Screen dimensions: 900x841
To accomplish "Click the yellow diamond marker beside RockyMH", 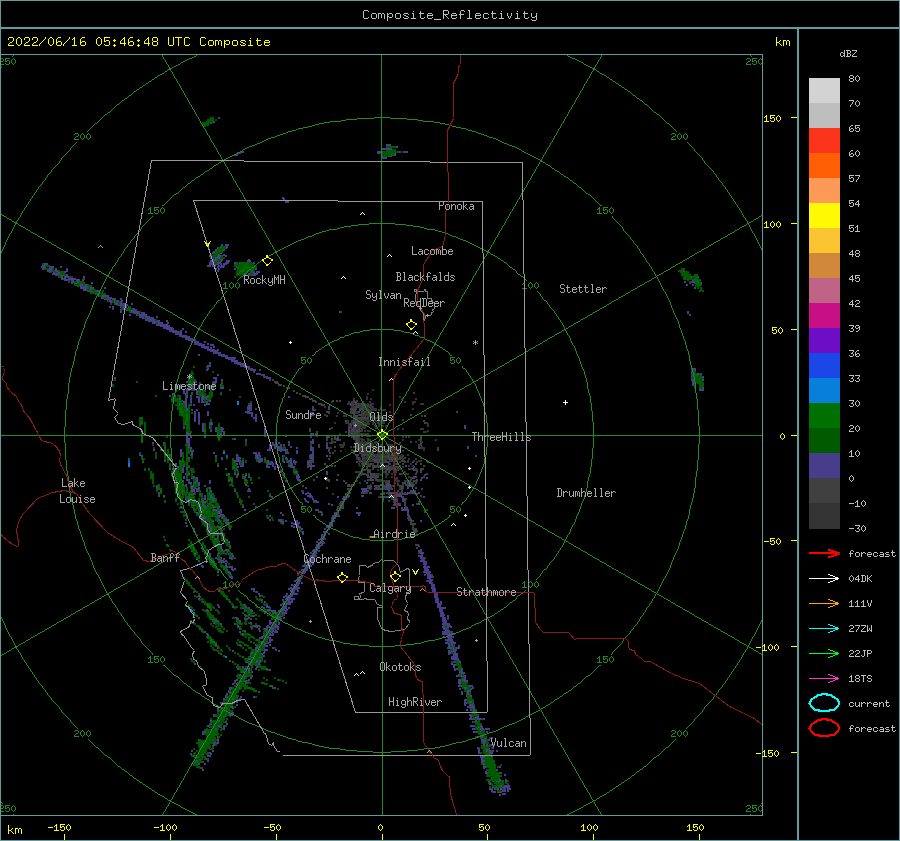I will (x=267, y=261).
